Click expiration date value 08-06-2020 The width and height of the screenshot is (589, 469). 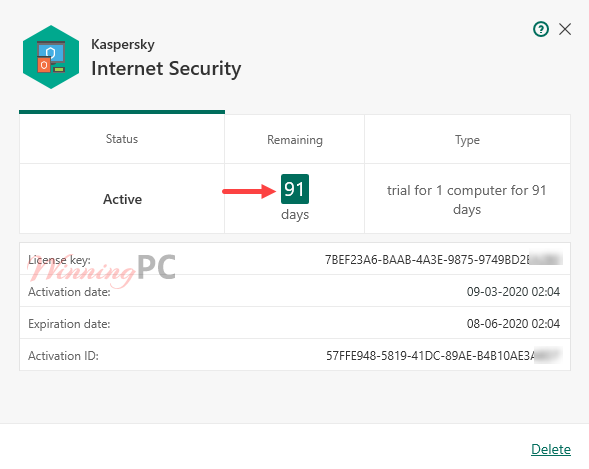tap(513, 323)
